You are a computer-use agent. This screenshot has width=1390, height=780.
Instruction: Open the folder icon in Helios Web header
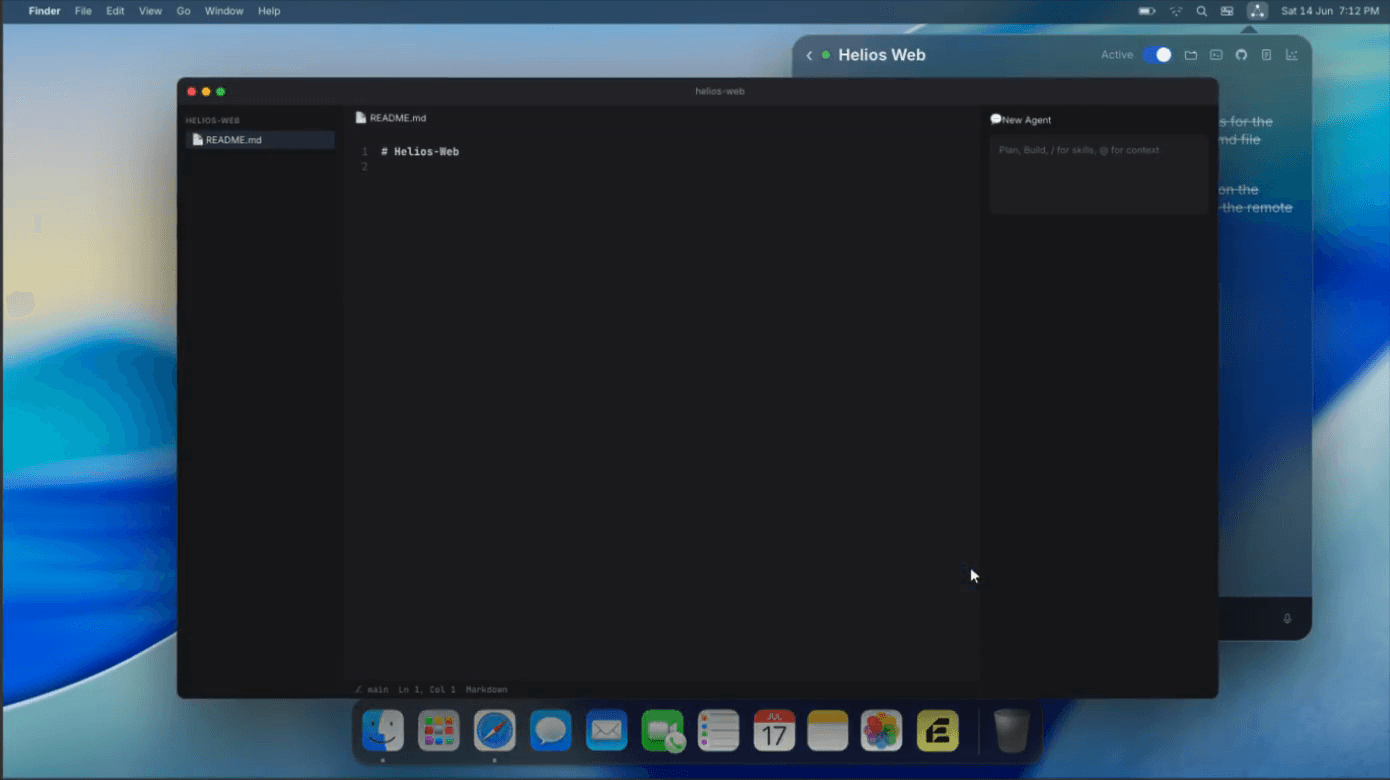[x=1191, y=56]
